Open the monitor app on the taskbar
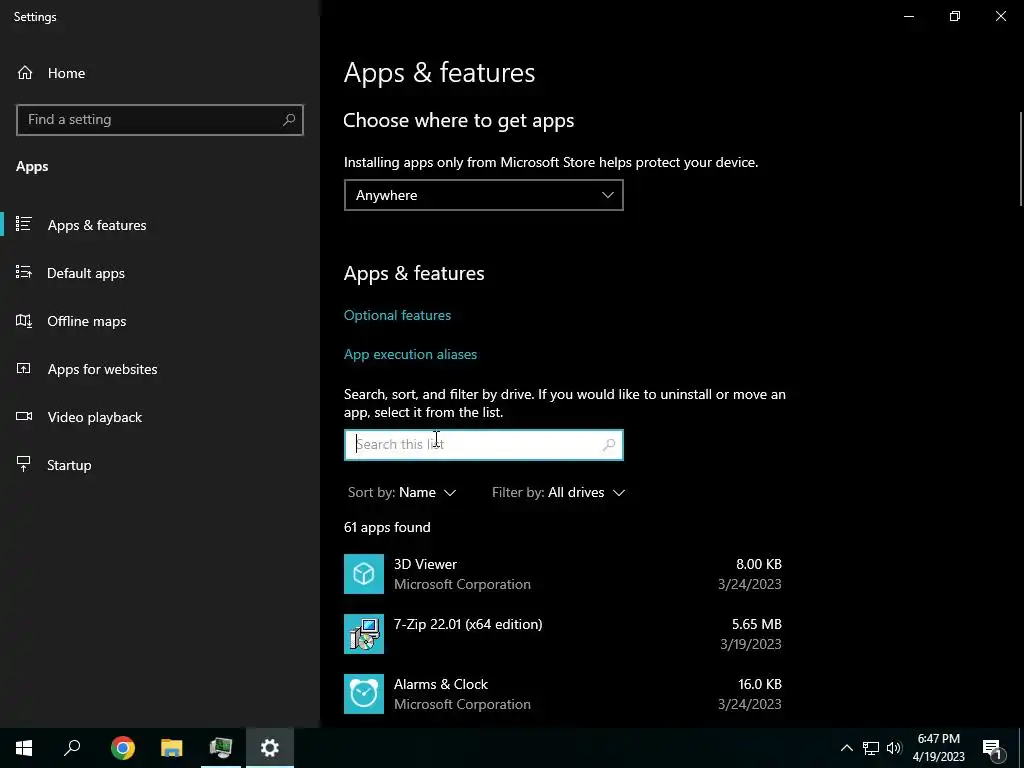Image resolution: width=1024 pixels, height=768 pixels. (221, 748)
